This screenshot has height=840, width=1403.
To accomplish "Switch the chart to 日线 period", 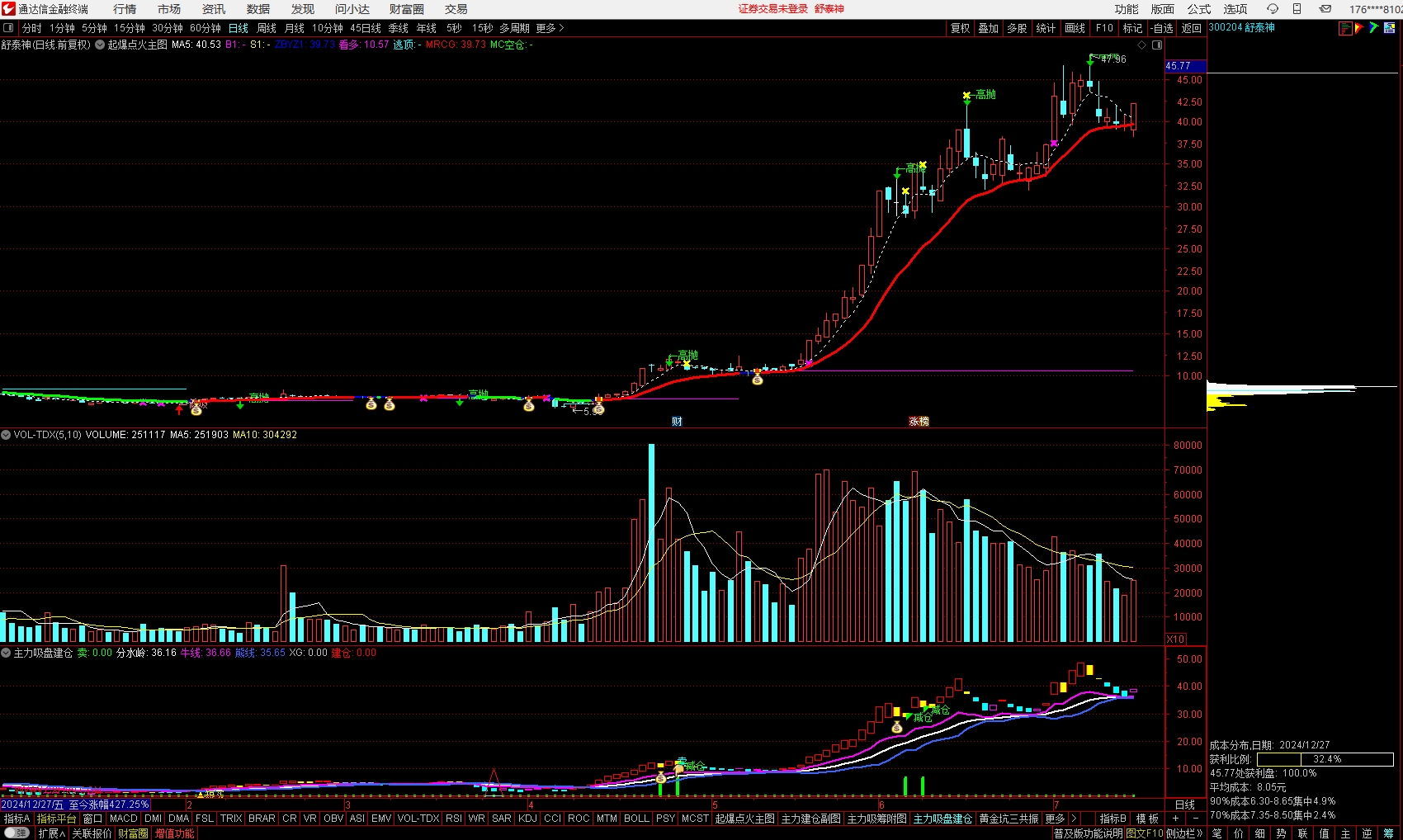I will tap(238, 28).
